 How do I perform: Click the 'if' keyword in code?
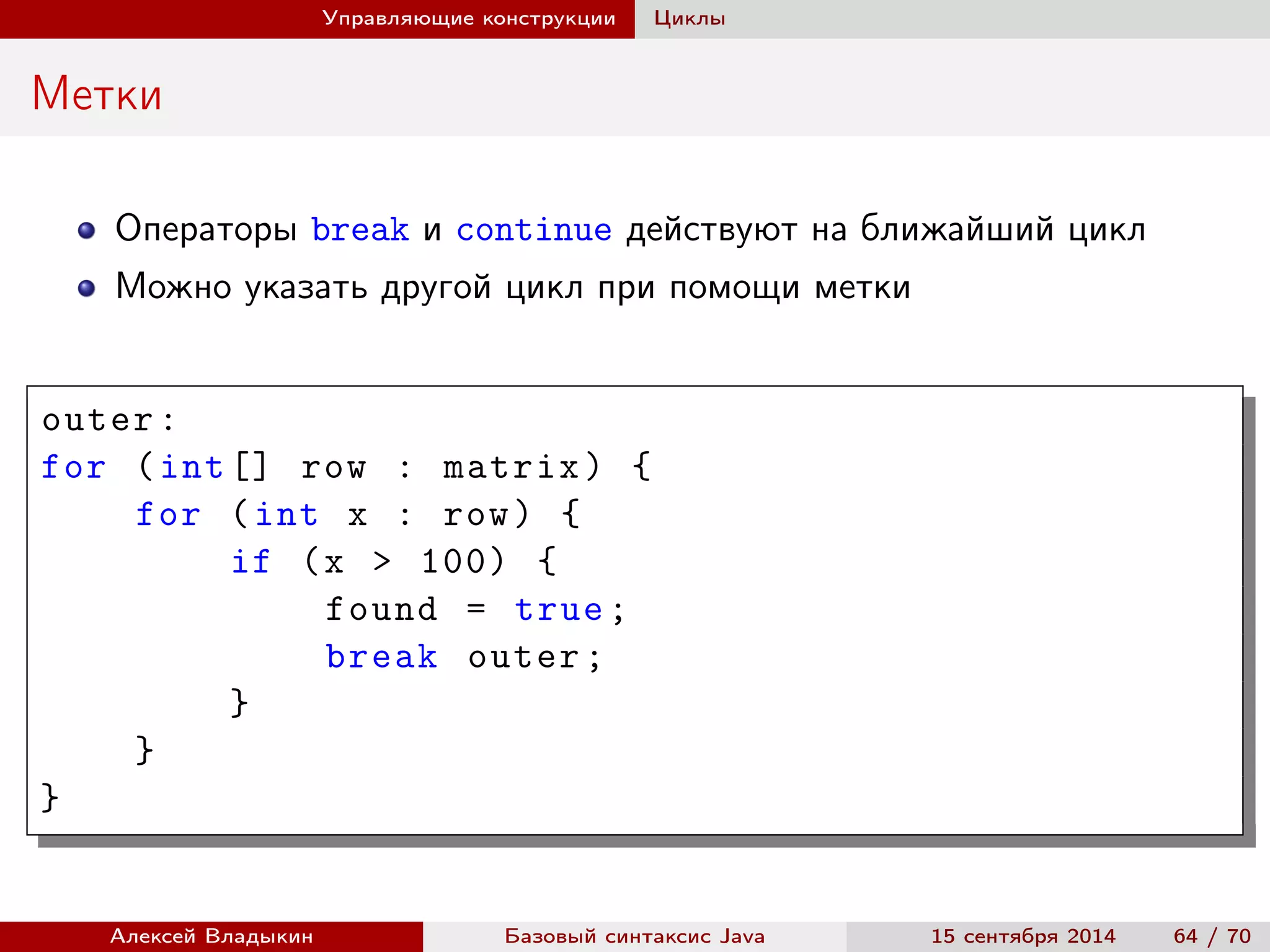251,561
